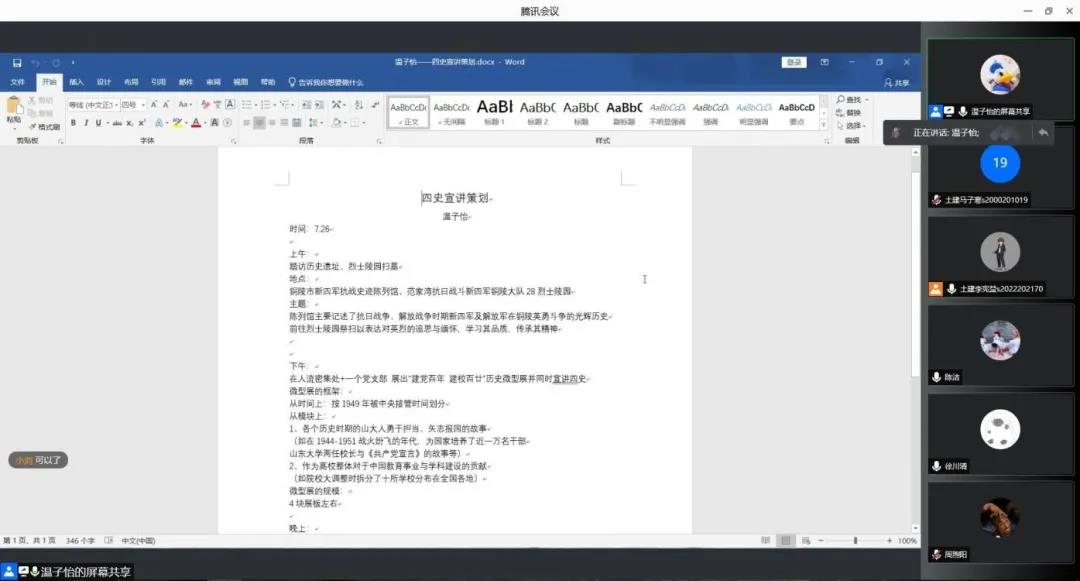The width and height of the screenshot is (1080, 581).
Task: Click the Save icon in Word's quick access toolbar
Action: pyautogui.click(x=15, y=62)
